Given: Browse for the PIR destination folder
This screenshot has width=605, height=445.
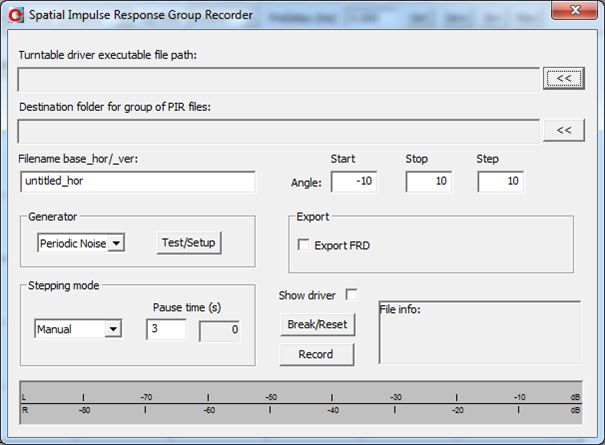Looking at the screenshot, I should click(563, 130).
